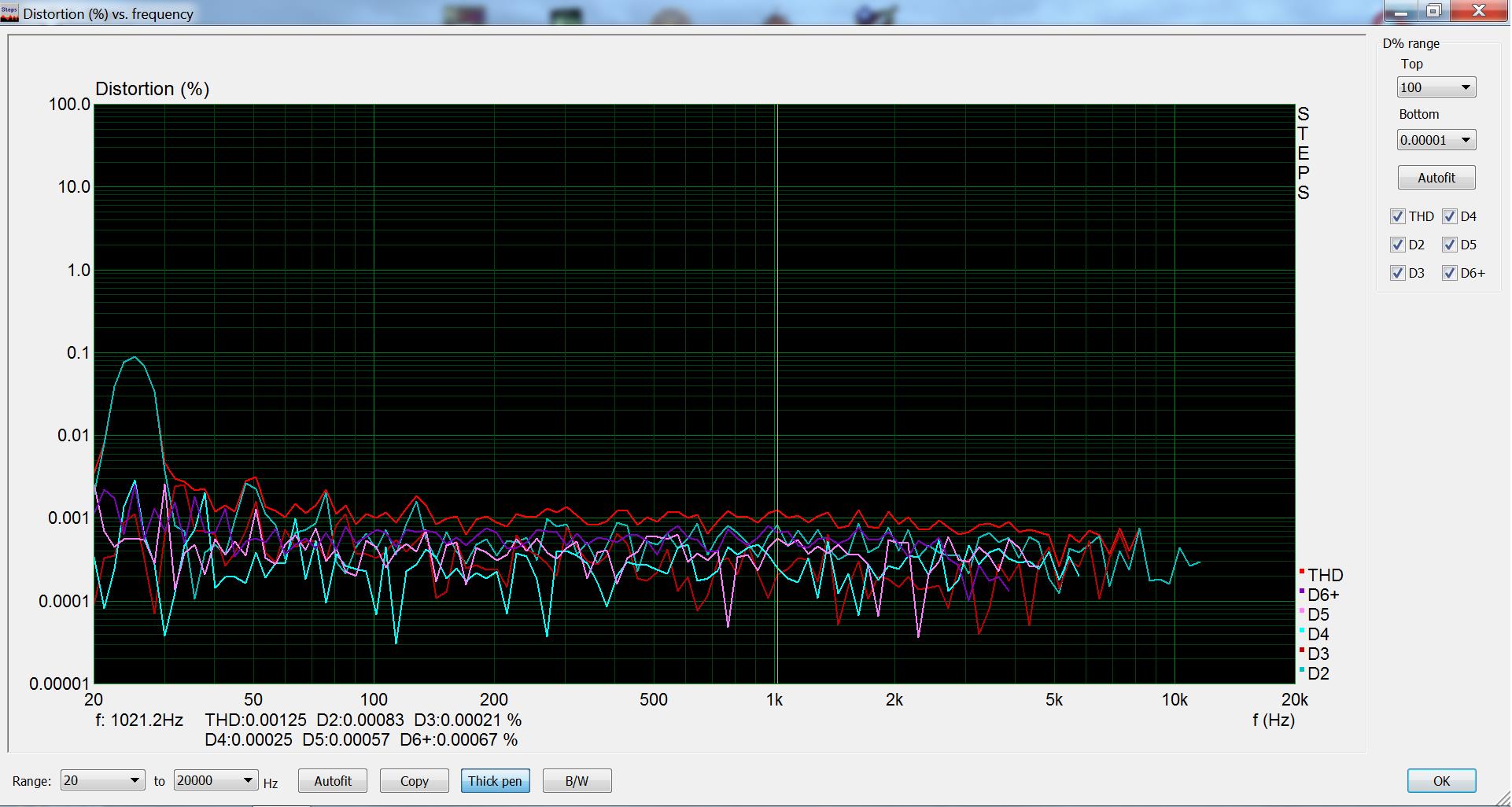Click the THD legend entry

1321,575
